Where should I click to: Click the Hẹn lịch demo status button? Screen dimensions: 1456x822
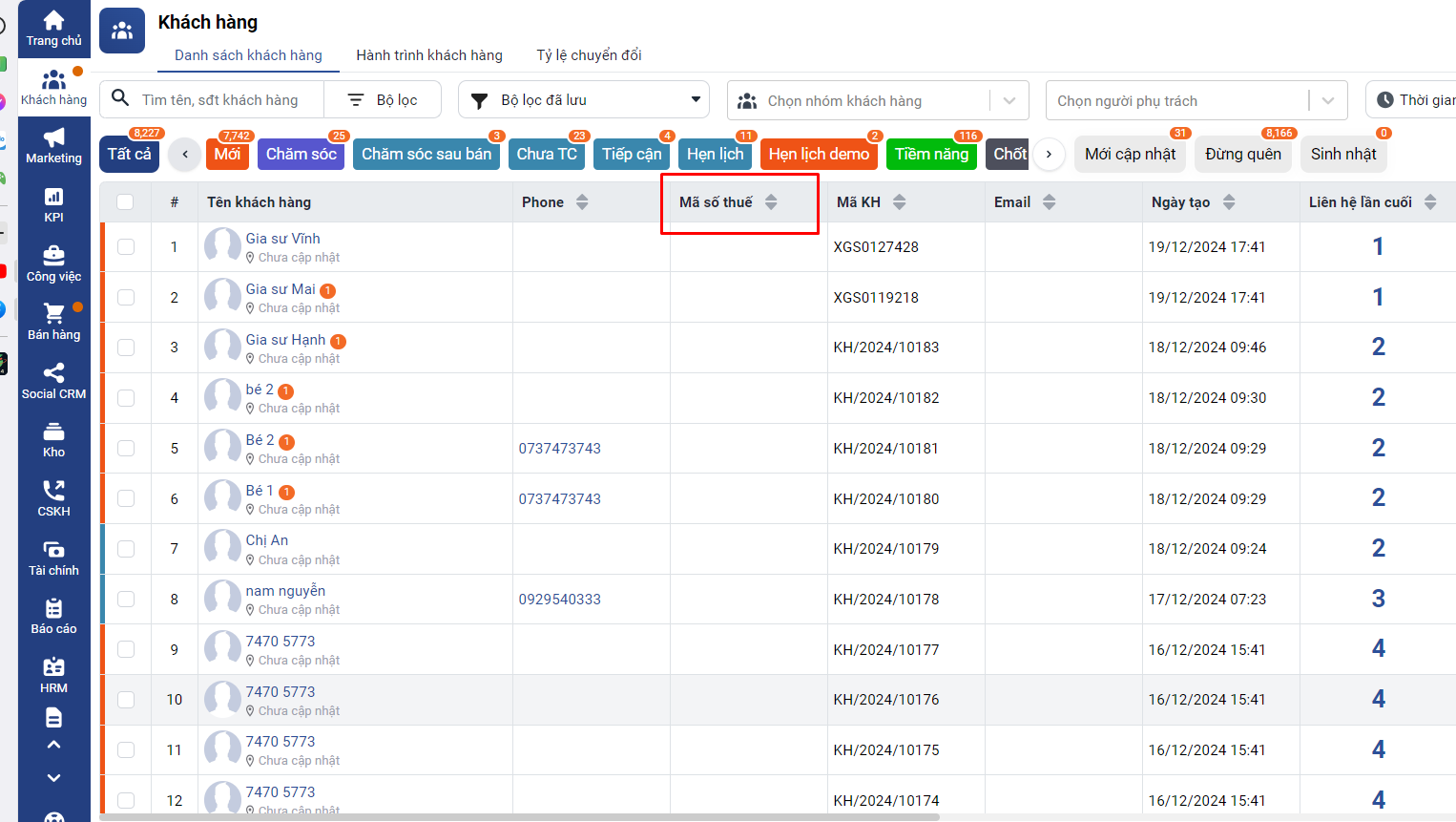coord(819,155)
